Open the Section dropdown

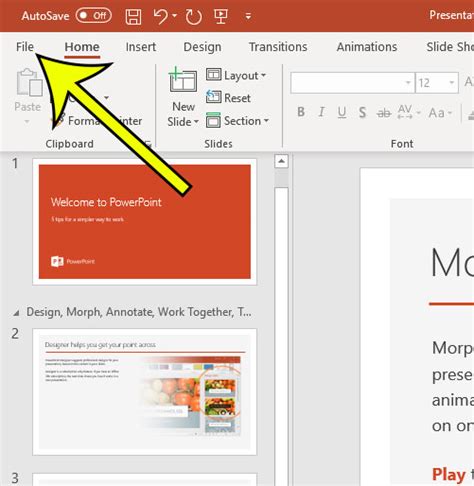pyautogui.click(x=237, y=121)
